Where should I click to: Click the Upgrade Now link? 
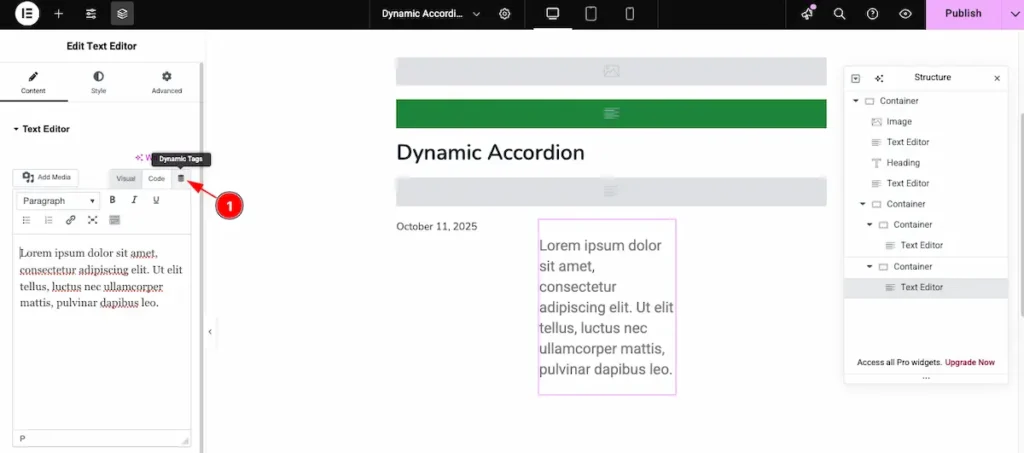969,362
